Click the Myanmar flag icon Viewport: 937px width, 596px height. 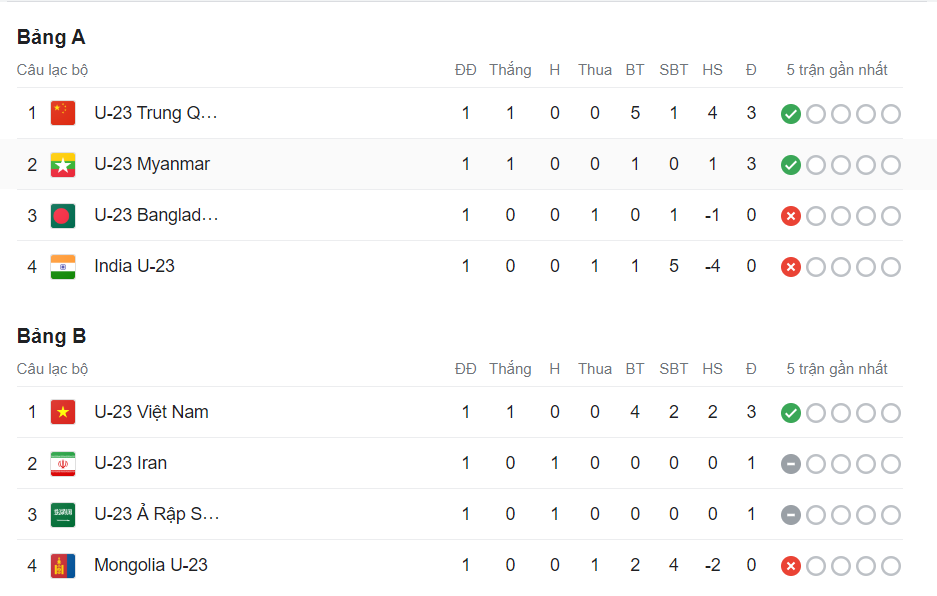(63, 164)
